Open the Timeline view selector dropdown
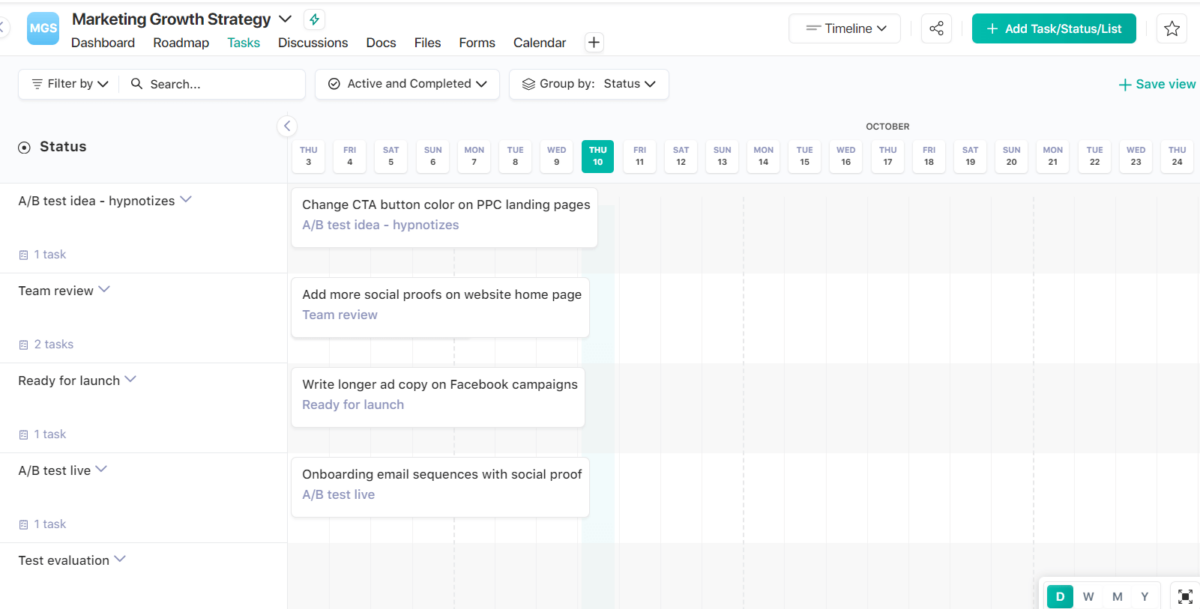This screenshot has height=609, width=1200. point(844,28)
